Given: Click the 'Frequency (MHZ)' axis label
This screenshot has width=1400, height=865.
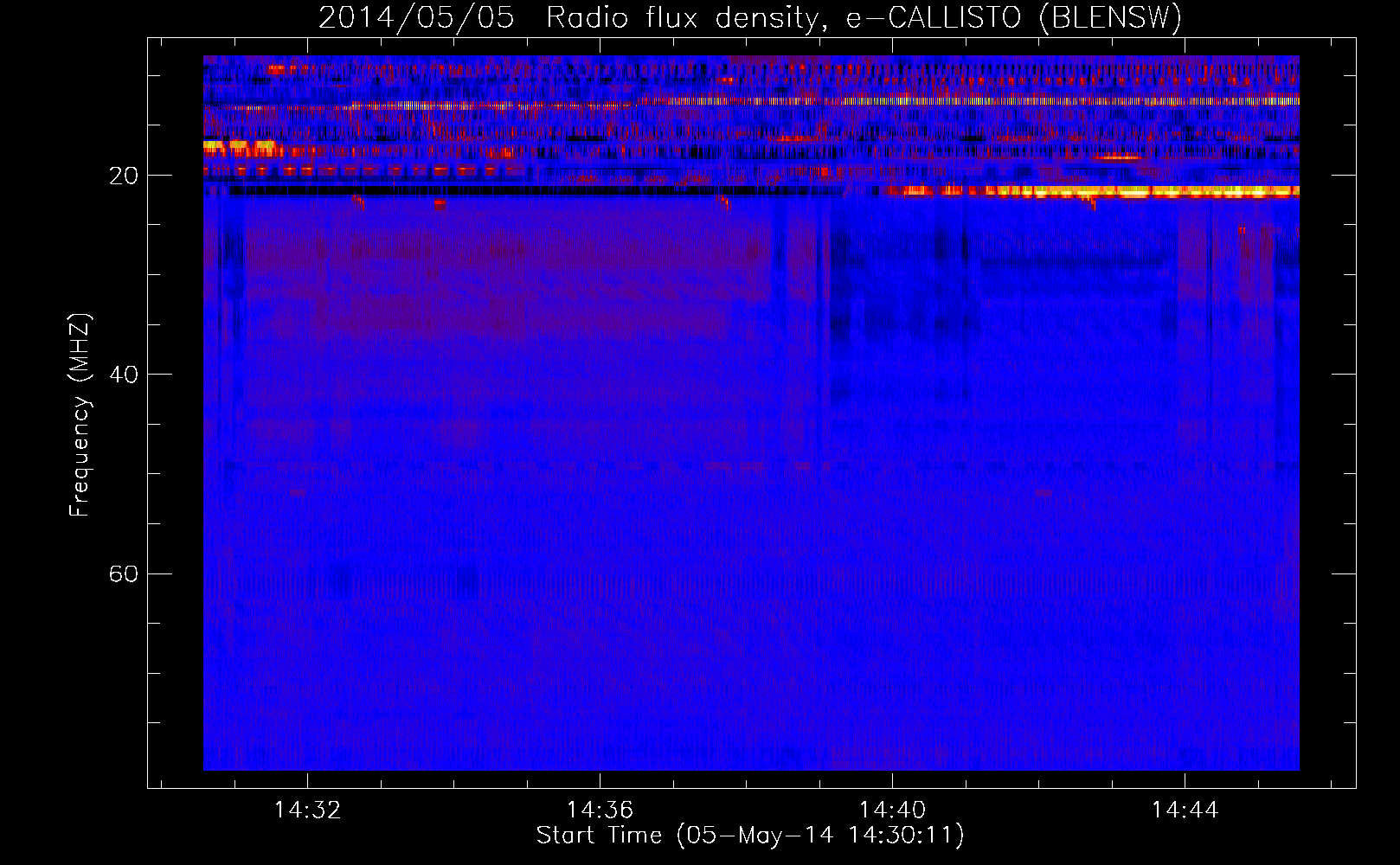Looking at the screenshot, I should pos(80,415).
